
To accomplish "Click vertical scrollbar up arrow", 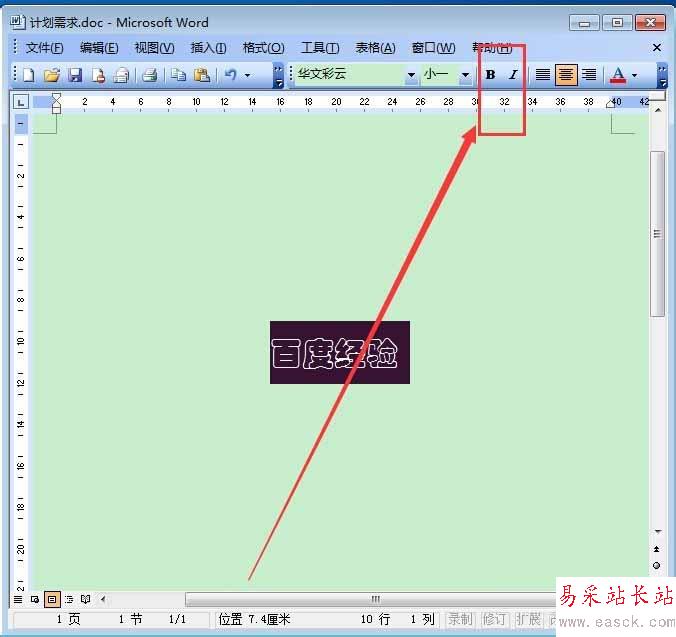I will click(657, 110).
